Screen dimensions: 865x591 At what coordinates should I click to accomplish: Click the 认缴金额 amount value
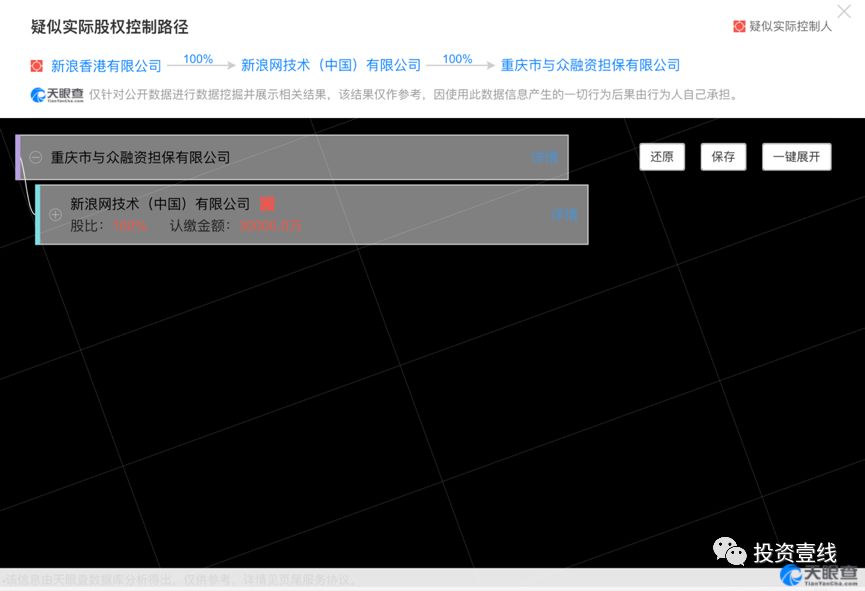[x=271, y=226]
